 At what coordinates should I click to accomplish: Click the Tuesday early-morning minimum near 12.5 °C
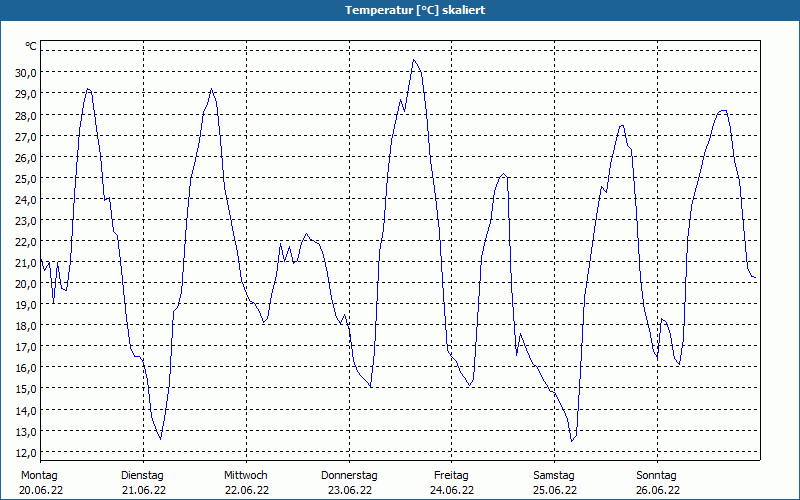[x=160, y=439]
